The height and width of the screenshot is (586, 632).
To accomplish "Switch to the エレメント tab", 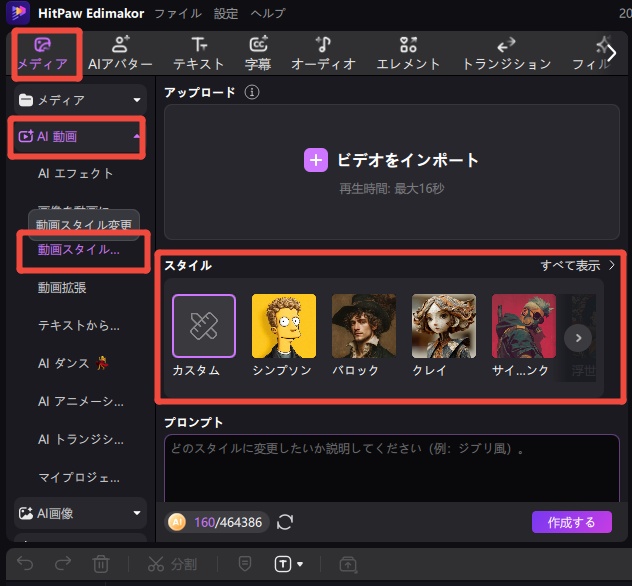I will 408,54.
